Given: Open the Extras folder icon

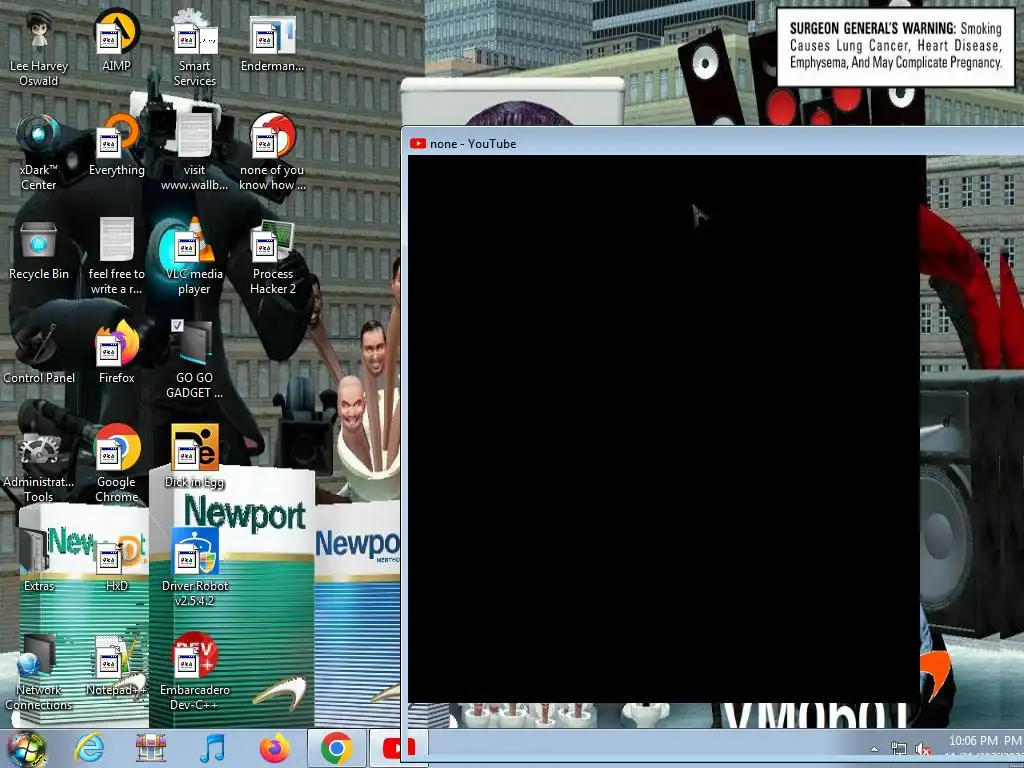Looking at the screenshot, I should (39, 560).
